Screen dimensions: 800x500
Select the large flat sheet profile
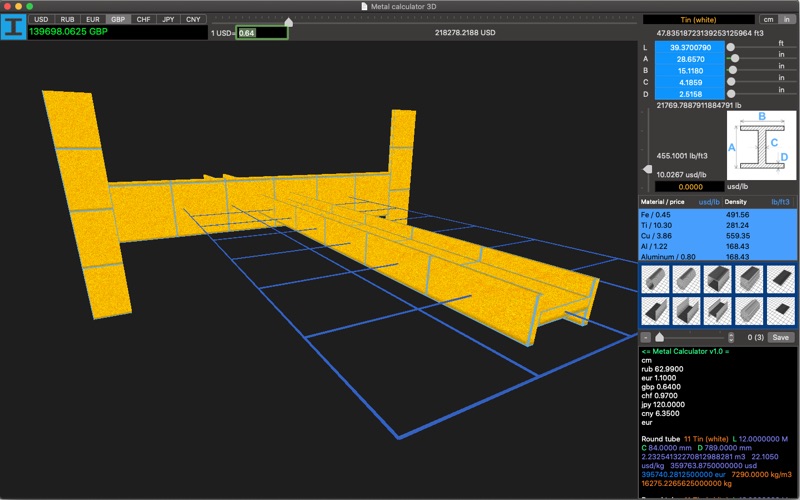(x=781, y=280)
